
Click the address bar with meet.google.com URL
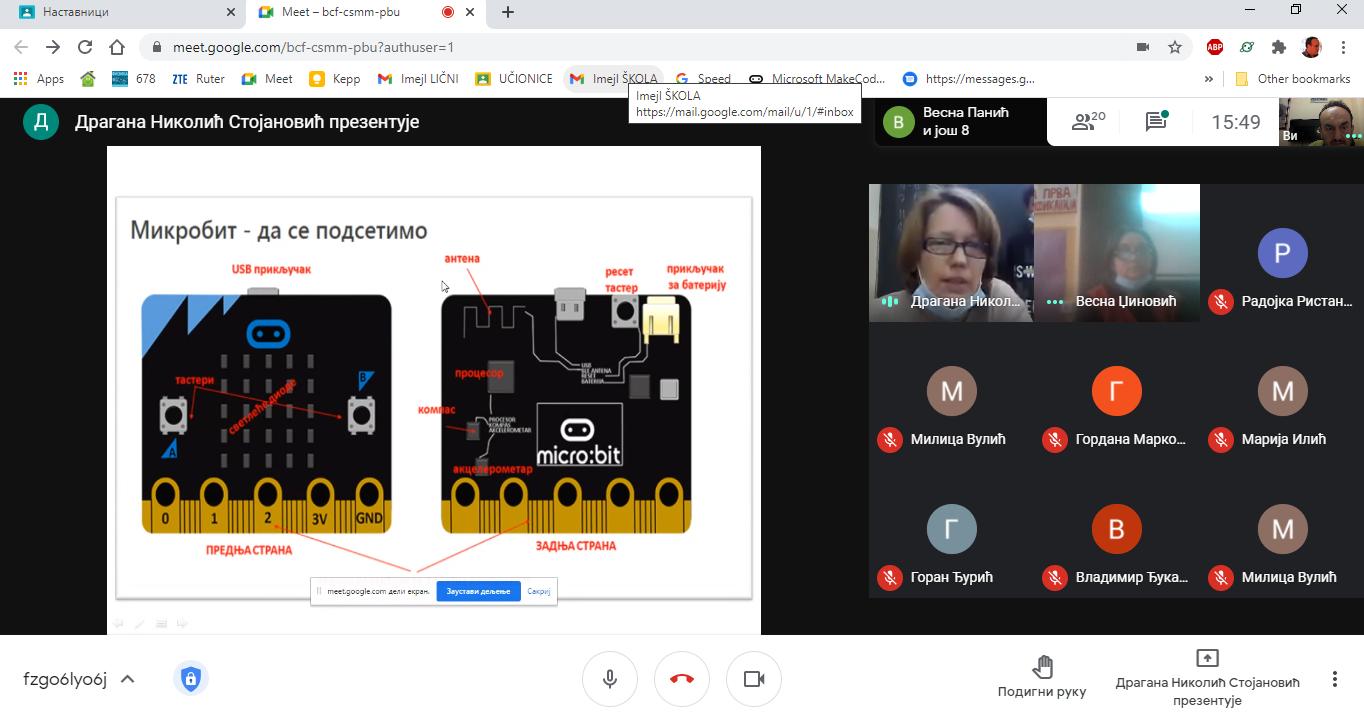pyautogui.click(x=640, y=47)
